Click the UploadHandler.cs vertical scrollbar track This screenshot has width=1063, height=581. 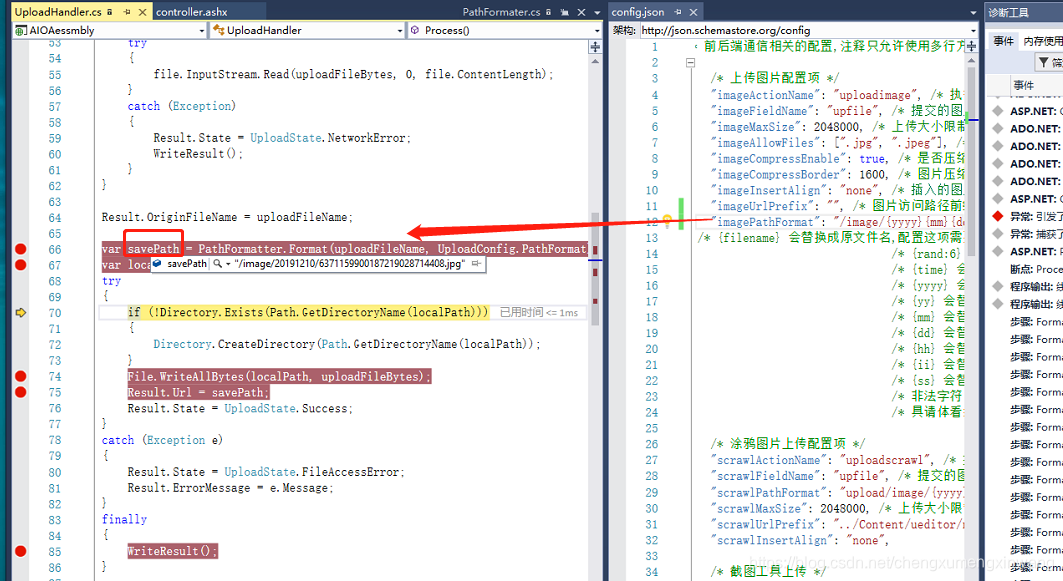pos(595,441)
